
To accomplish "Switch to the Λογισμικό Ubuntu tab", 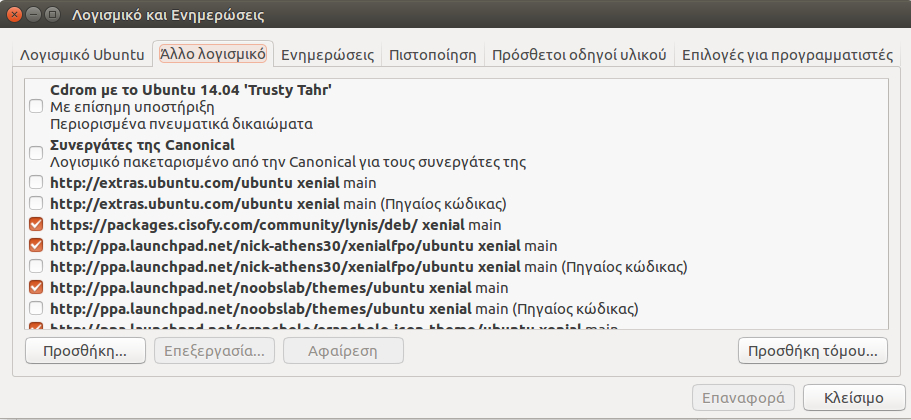I will 83,55.
